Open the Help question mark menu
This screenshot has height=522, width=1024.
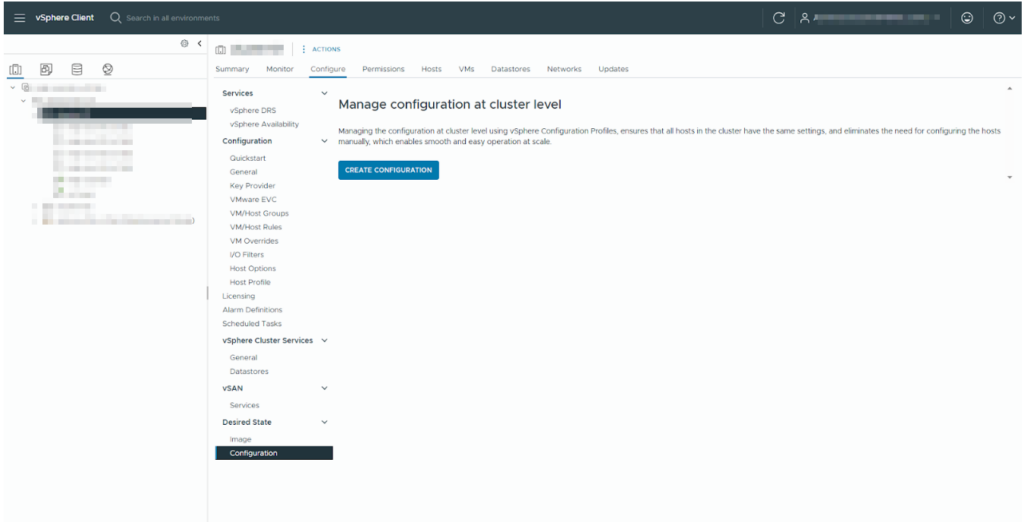tap(1004, 18)
